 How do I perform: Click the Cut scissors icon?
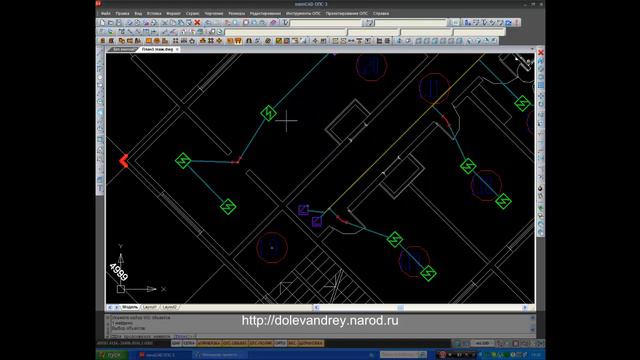[x=165, y=22]
